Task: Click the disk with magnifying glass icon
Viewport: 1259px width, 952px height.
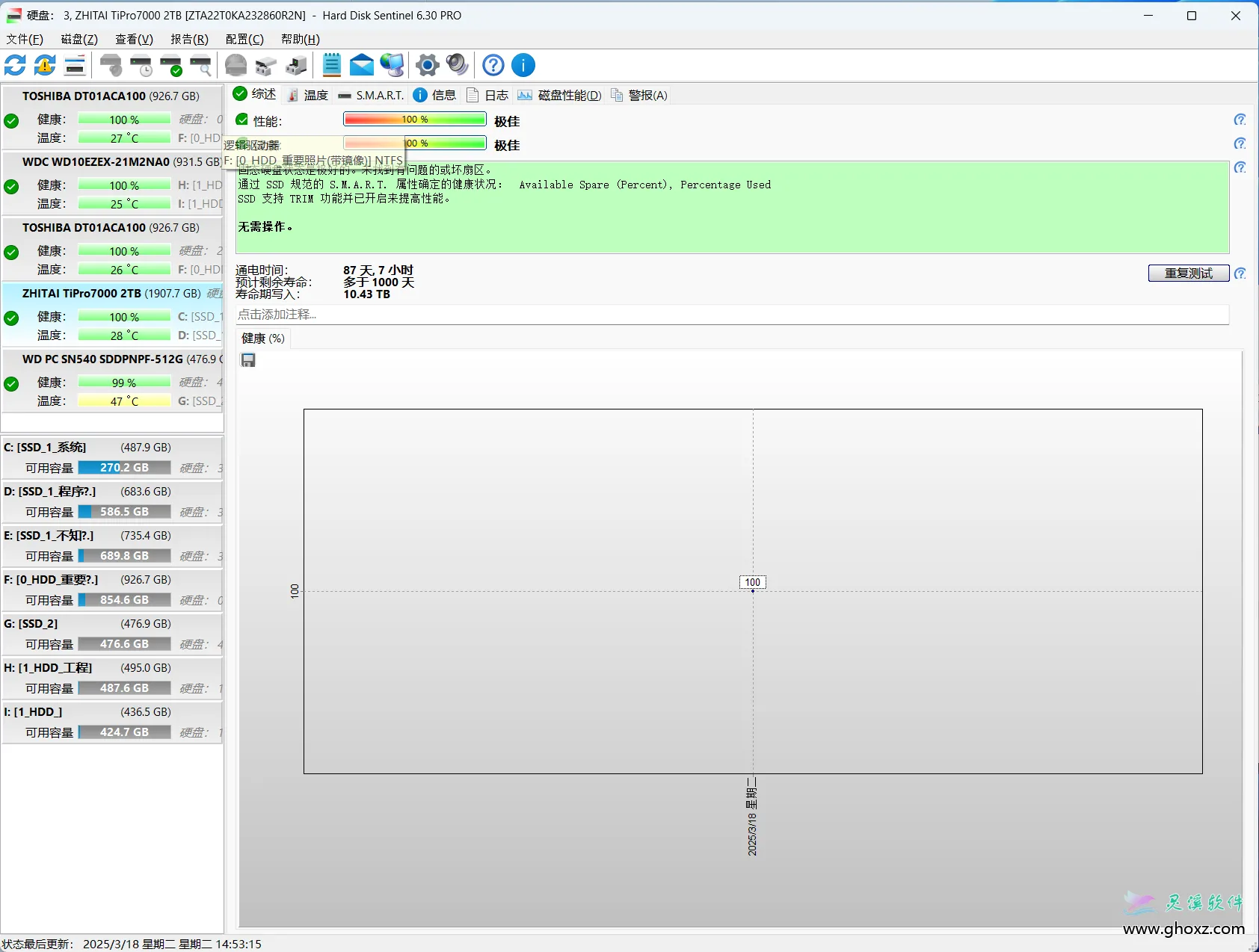Action: [x=200, y=65]
